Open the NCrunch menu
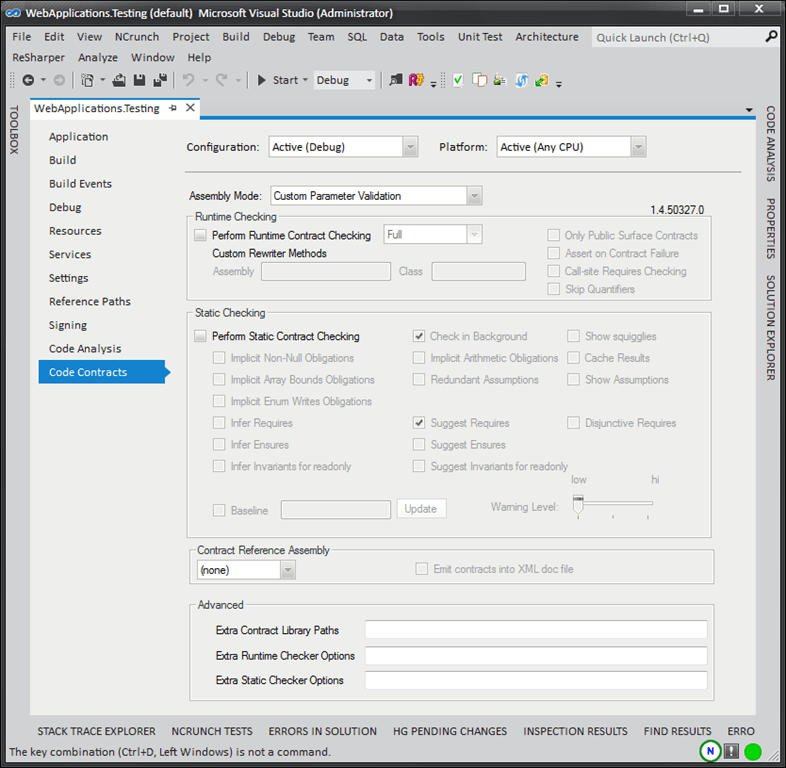The image size is (786, 768). [136, 37]
